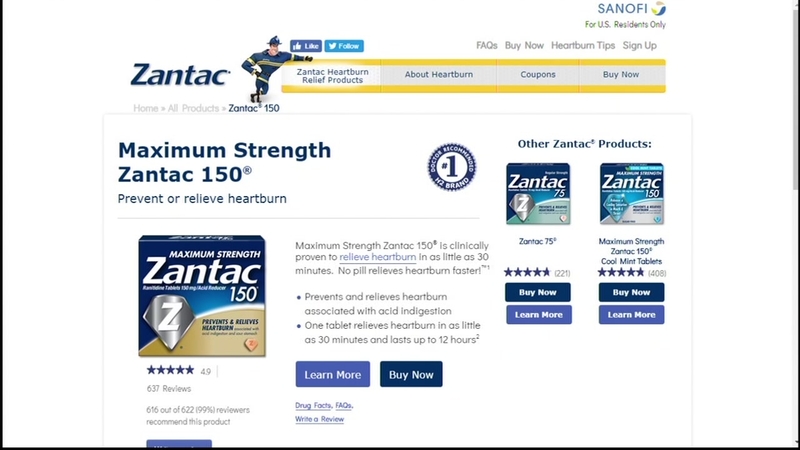The image size is (800, 450).
Task: Open the Drug Facts link
Action: (x=313, y=405)
